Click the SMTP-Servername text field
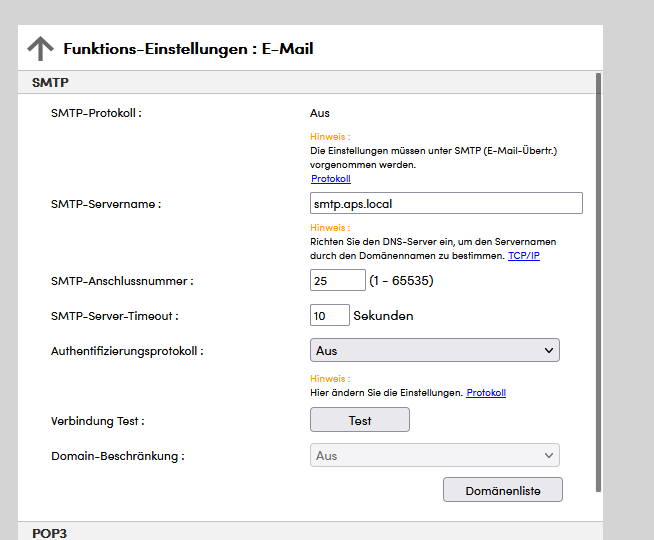Screen dimensions: 654x540 446,203
